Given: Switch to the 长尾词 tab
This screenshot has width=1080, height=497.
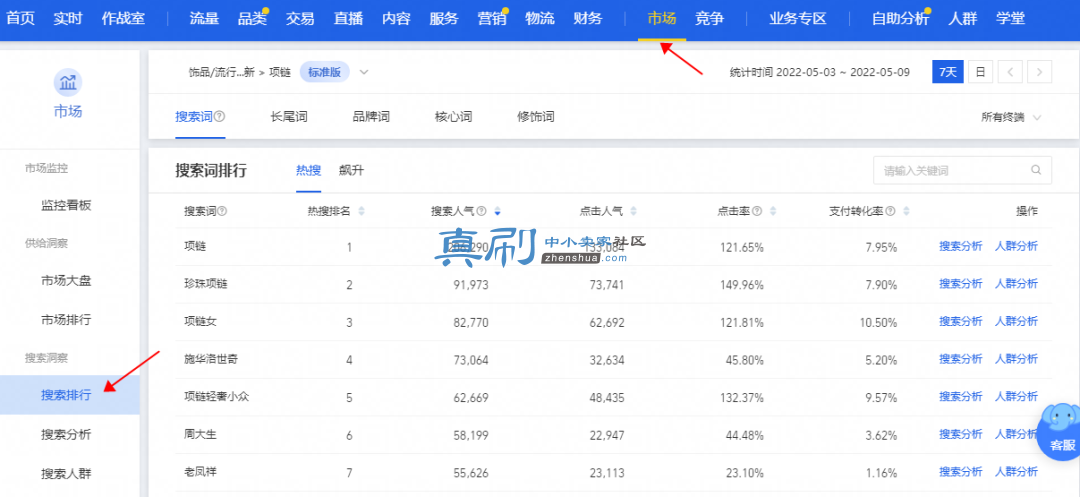Looking at the screenshot, I should pyautogui.click(x=289, y=117).
